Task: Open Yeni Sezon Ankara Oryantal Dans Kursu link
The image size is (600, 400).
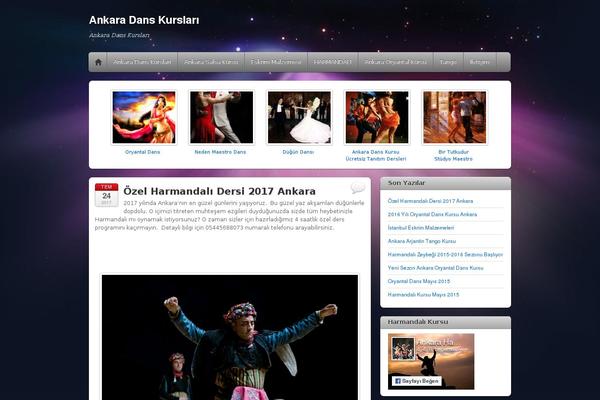Action: (435, 268)
